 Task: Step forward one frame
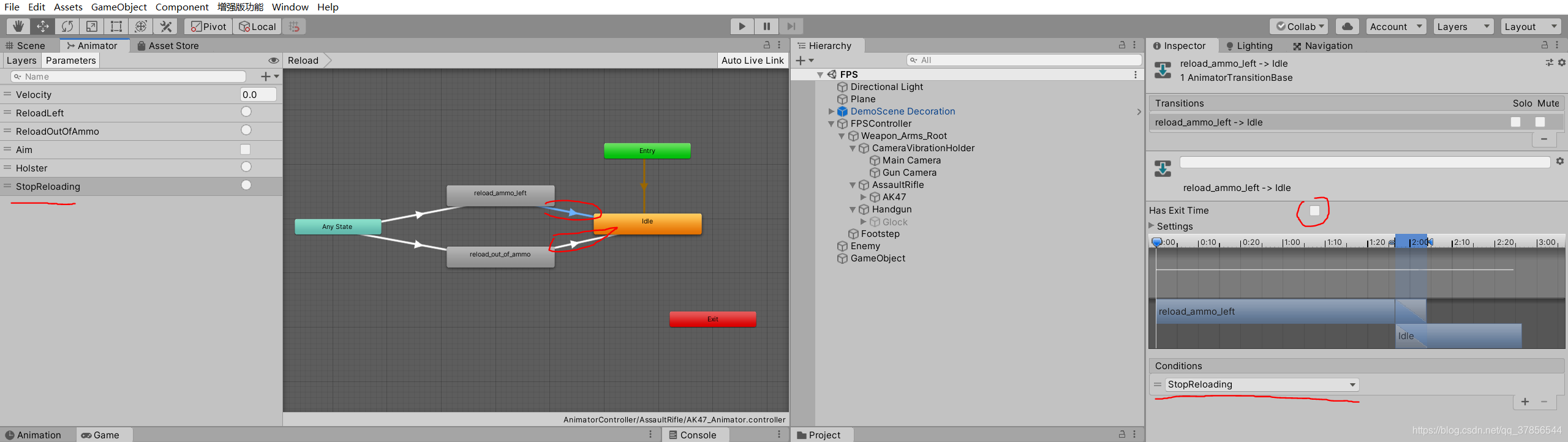[x=791, y=26]
